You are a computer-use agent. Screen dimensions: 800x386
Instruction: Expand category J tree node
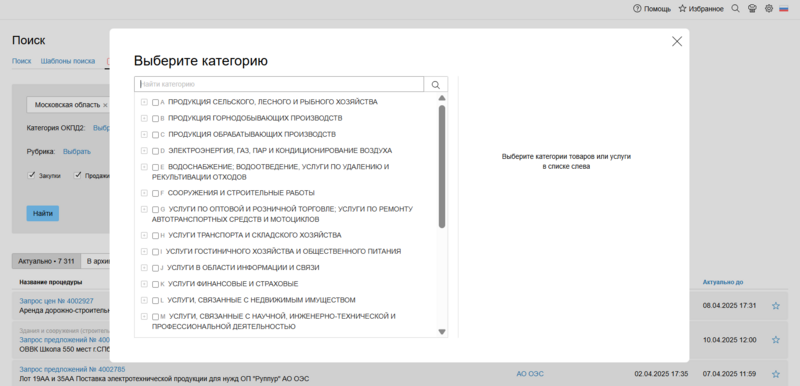click(144, 268)
